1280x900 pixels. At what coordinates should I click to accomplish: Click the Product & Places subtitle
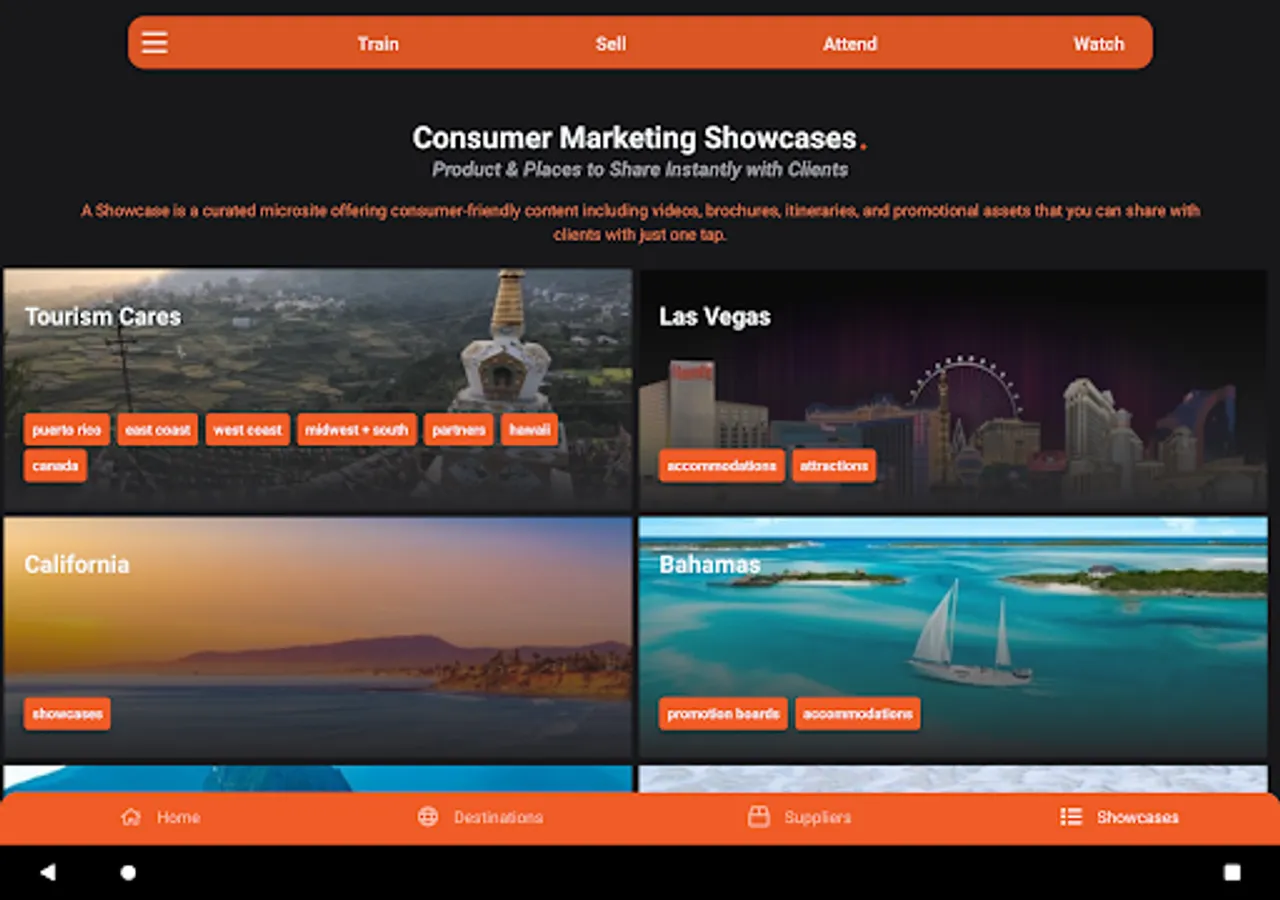click(x=640, y=170)
